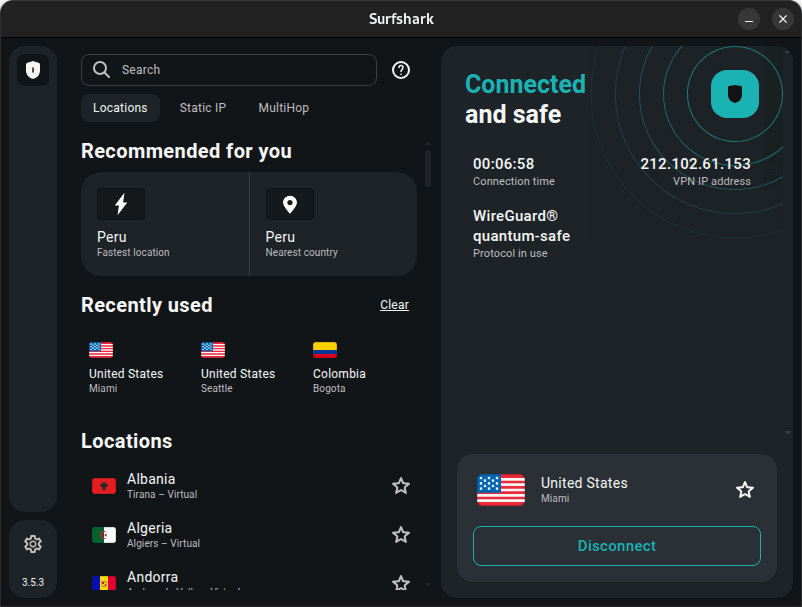This screenshot has height=607, width=802.
Task: Switch to the Static IP tab
Action: 203,108
